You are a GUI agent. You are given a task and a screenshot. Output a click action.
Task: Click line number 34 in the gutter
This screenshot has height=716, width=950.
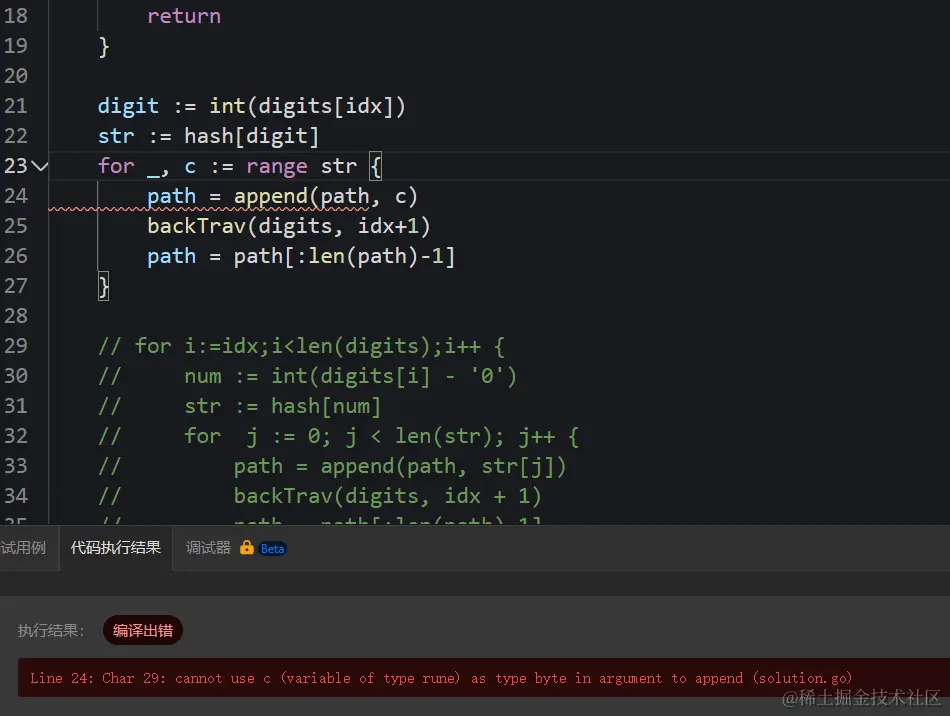tap(16, 496)
